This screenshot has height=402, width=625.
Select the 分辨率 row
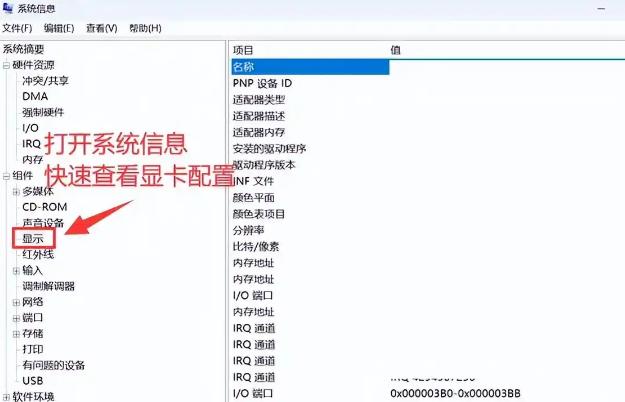(248, 230)
